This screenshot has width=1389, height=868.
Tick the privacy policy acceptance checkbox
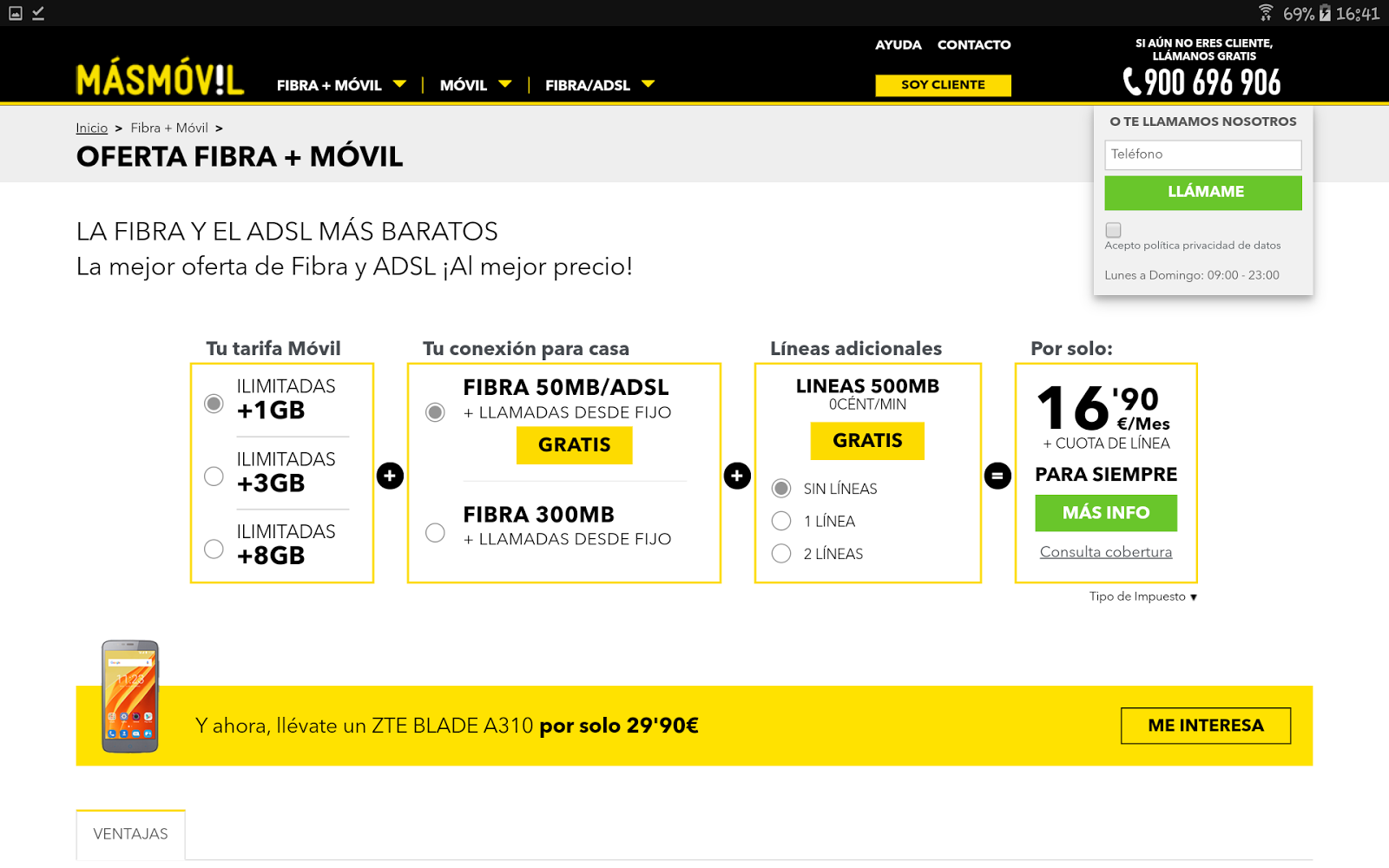tap(1113, 230)
